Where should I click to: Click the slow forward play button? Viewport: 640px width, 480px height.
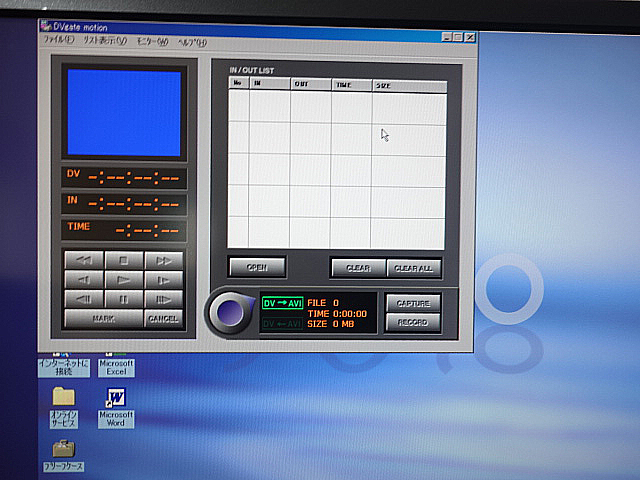[x=163, y=279]
